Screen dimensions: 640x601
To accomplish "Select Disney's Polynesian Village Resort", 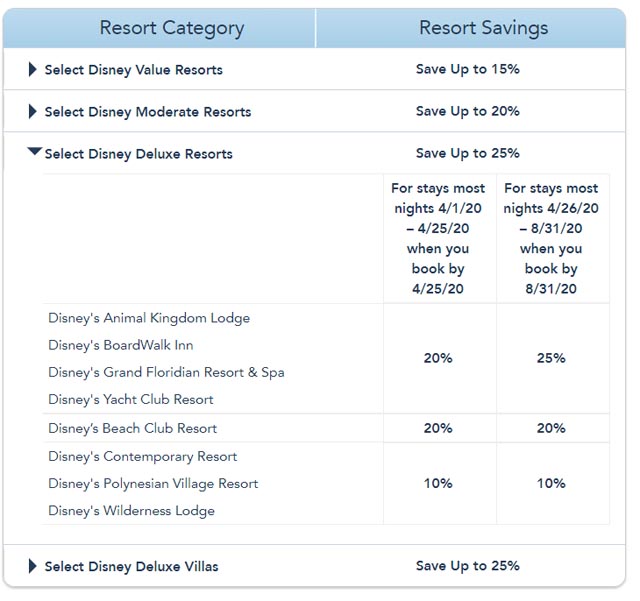I will [153, 484].
